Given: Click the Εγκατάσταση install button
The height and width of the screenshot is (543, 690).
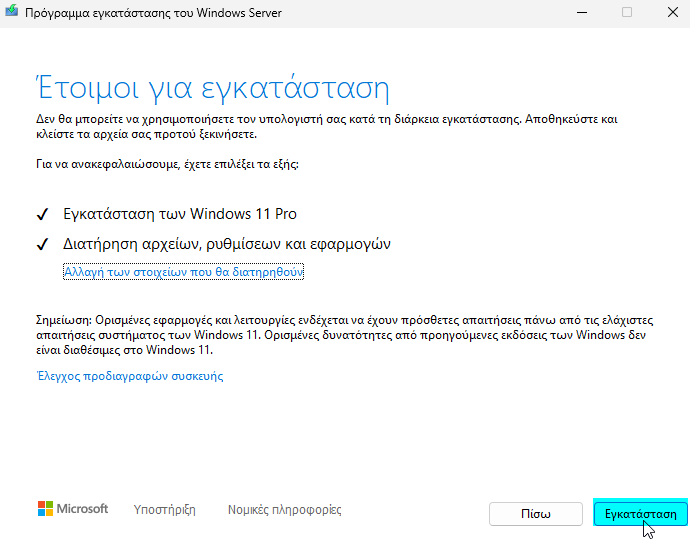Looking at the screenshot, I should (640, 514).
